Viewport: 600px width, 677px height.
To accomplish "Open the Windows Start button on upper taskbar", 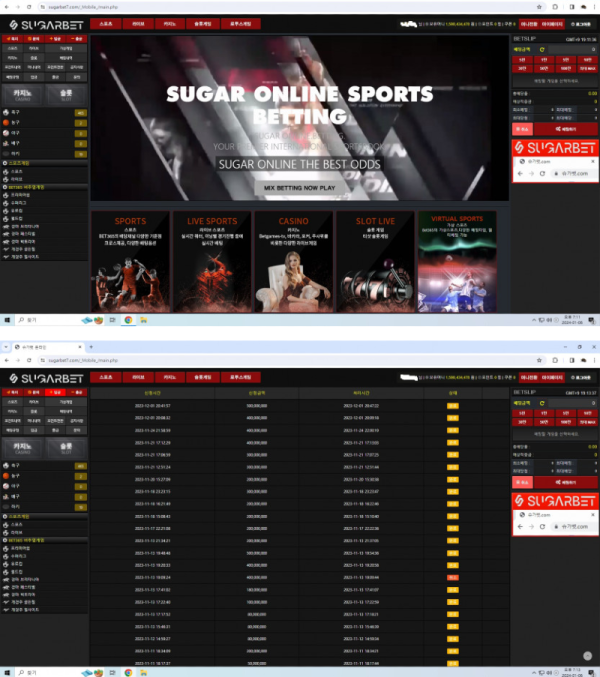I will coord(7,320).
